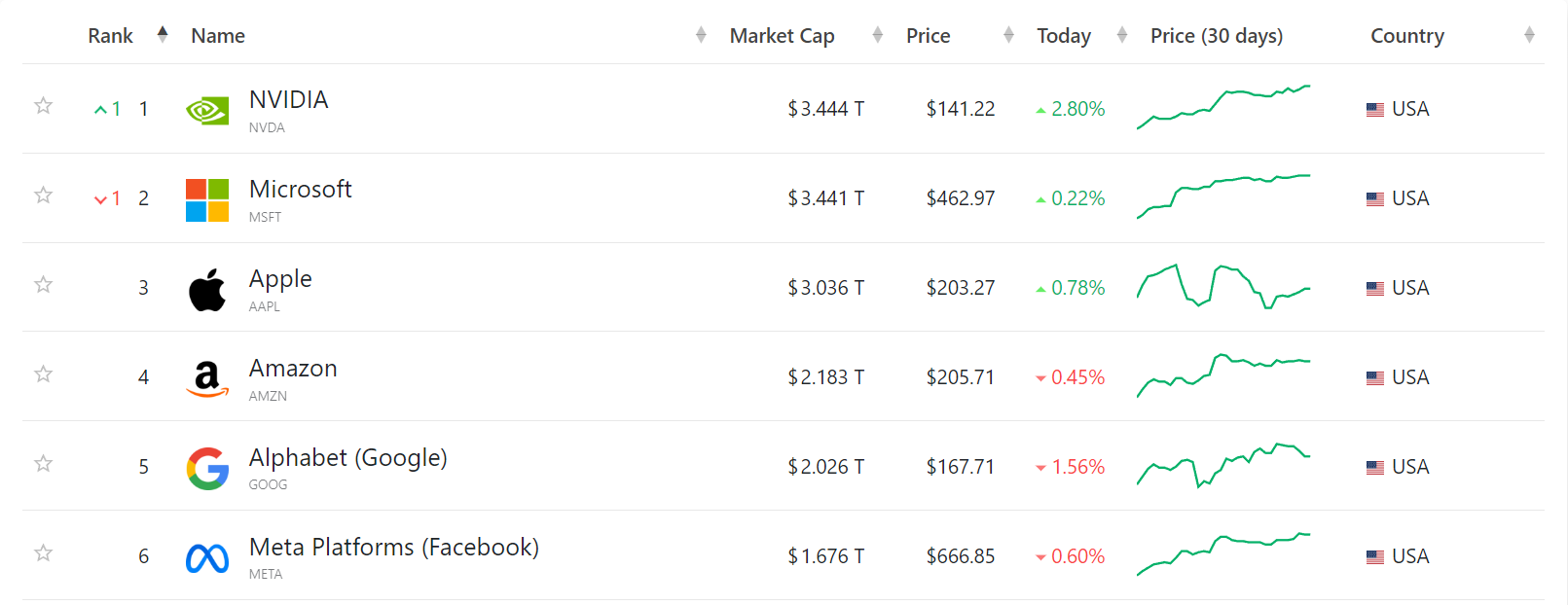Sort table by Market Cap arrows
This screenshot has height=605, width=1568.
coord(878,35)
